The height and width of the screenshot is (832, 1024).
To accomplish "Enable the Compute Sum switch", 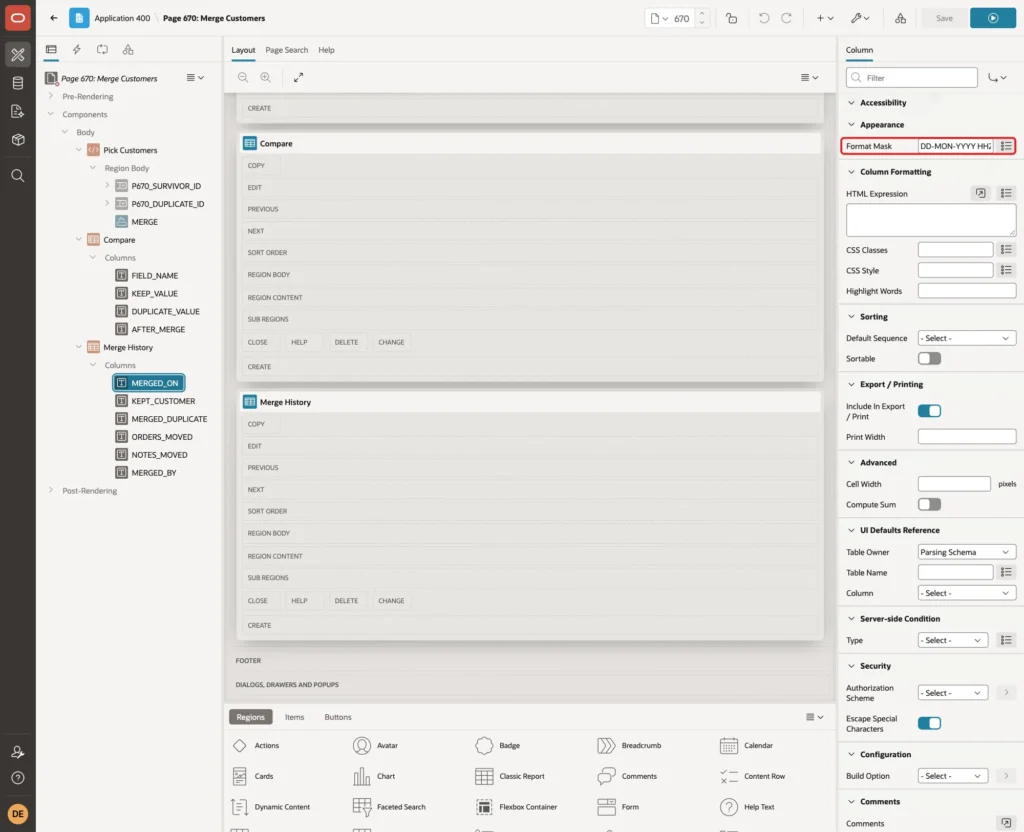I will pyautogui.click(x=929, y=505).
